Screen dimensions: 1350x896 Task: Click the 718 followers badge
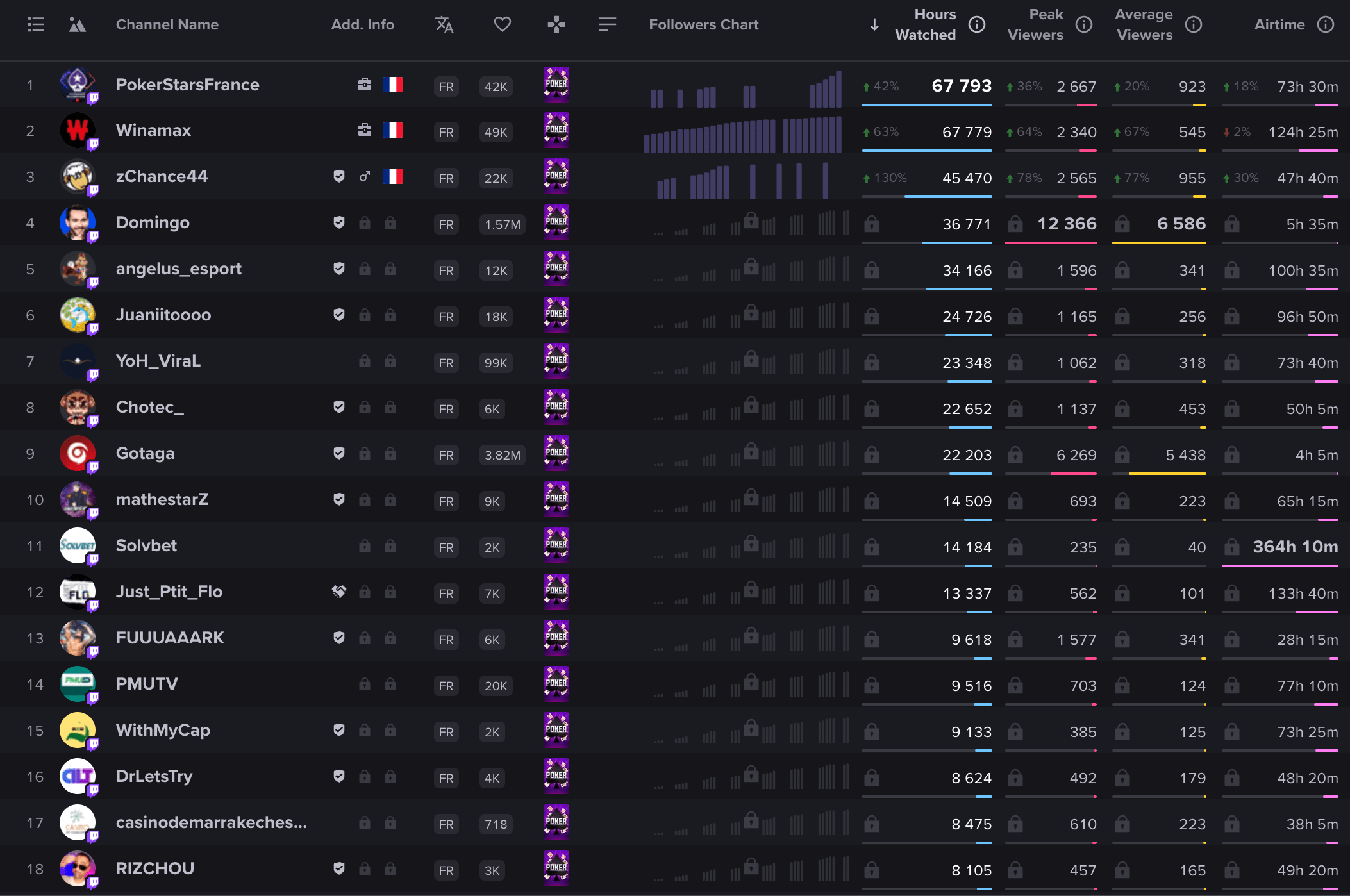[496, 824]
